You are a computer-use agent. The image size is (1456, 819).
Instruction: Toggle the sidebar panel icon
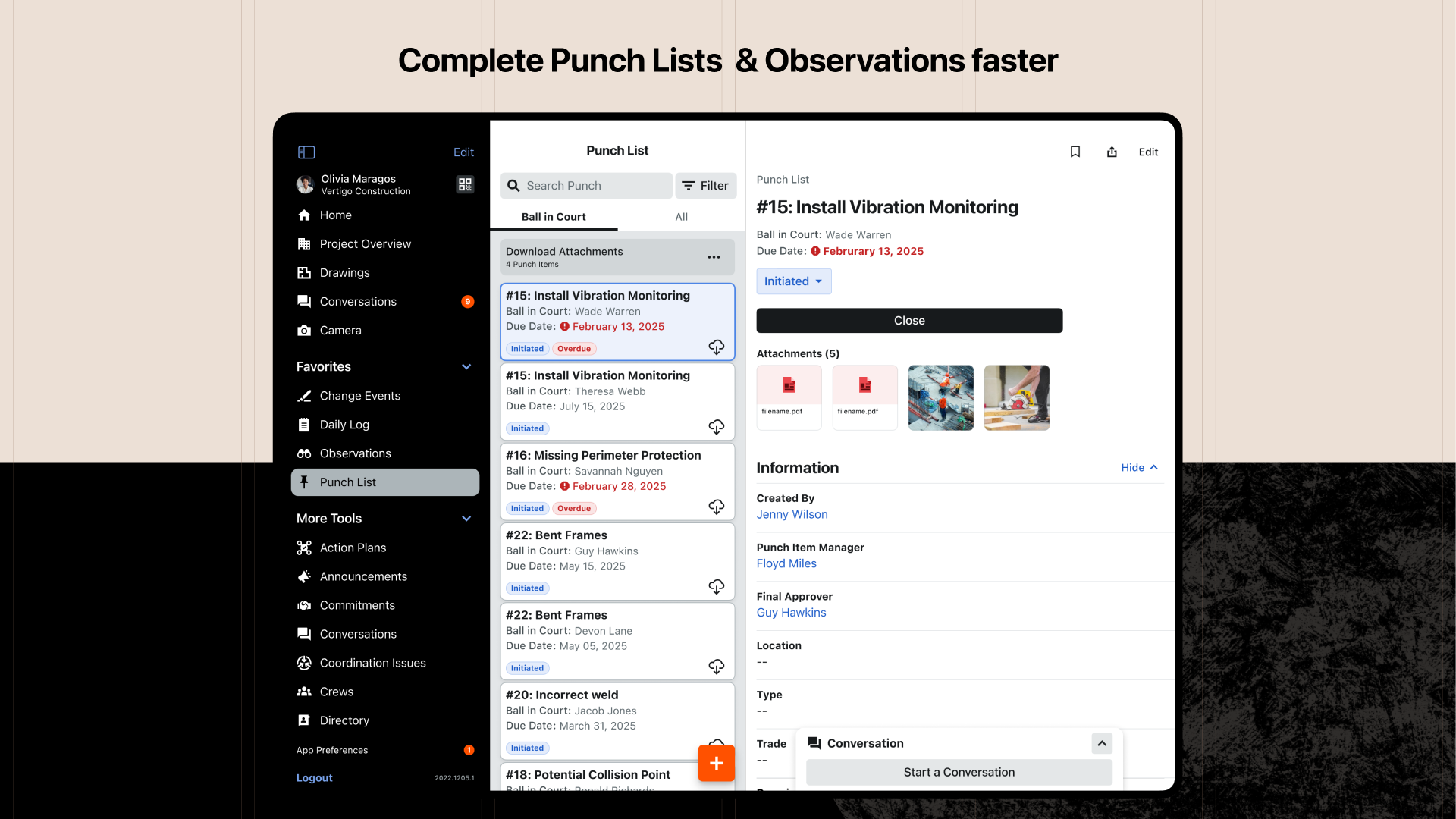[x=306, y=152]
